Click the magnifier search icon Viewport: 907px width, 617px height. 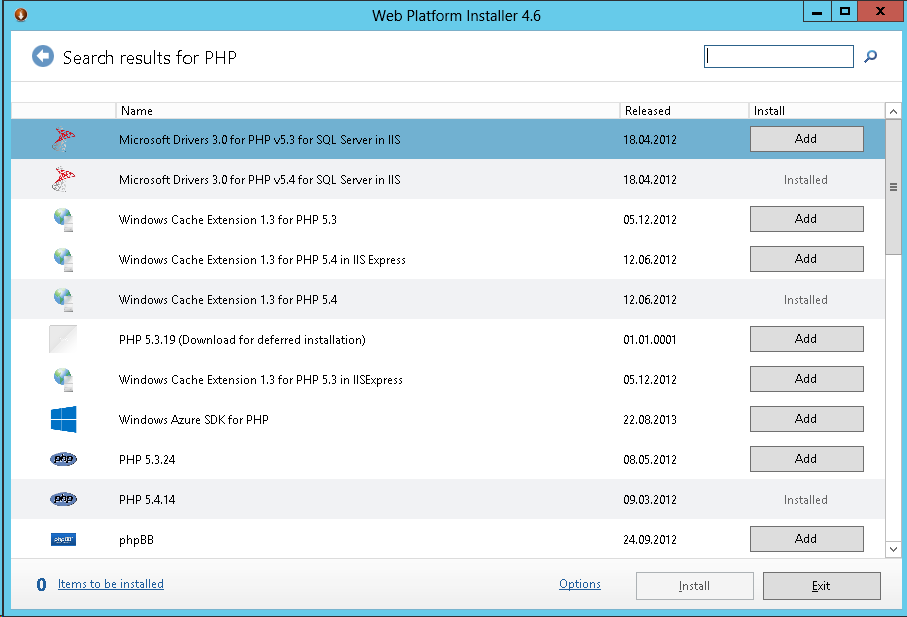click(871, 57)
